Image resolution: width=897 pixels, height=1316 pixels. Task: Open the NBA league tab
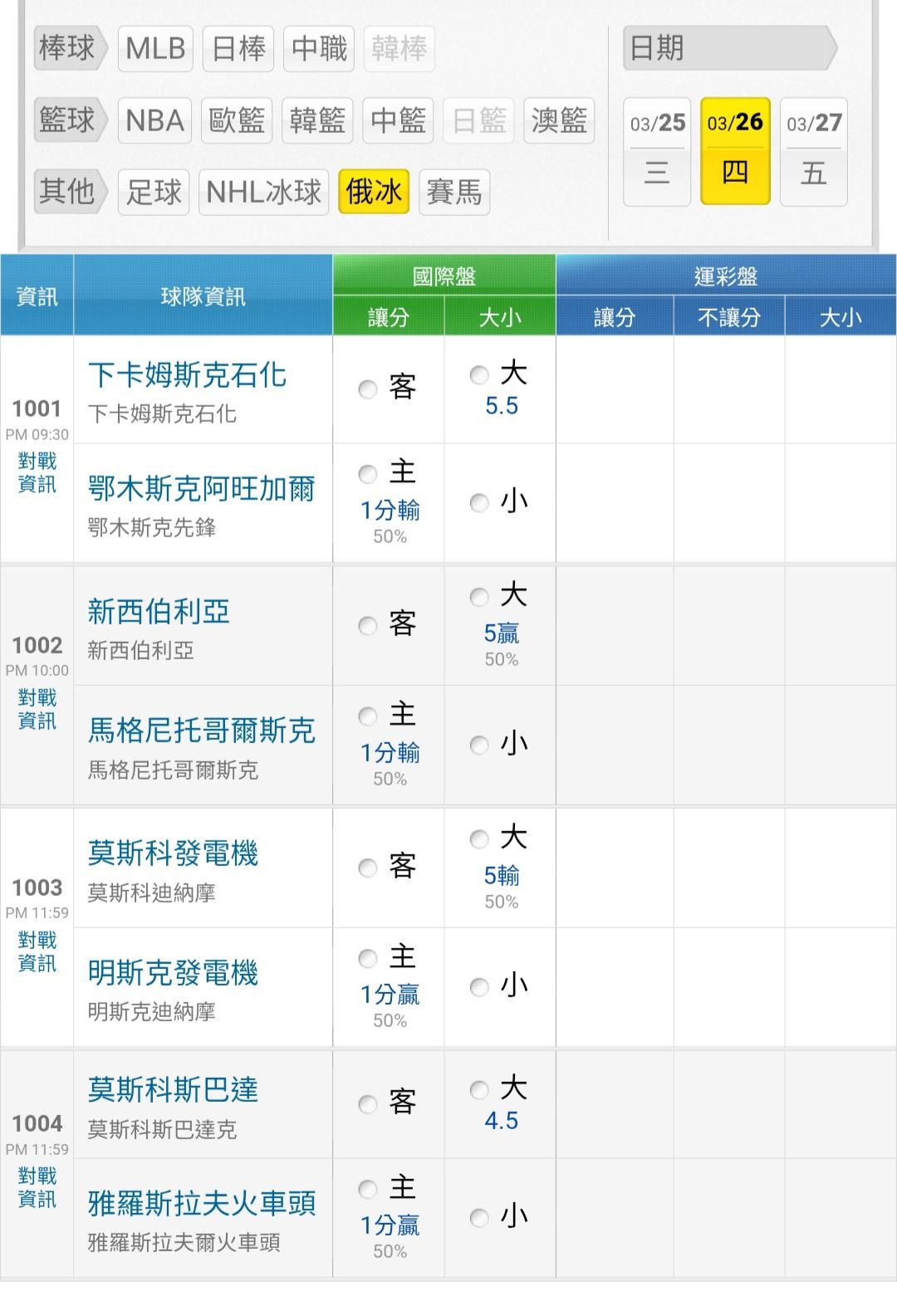(x=155, y=121)
